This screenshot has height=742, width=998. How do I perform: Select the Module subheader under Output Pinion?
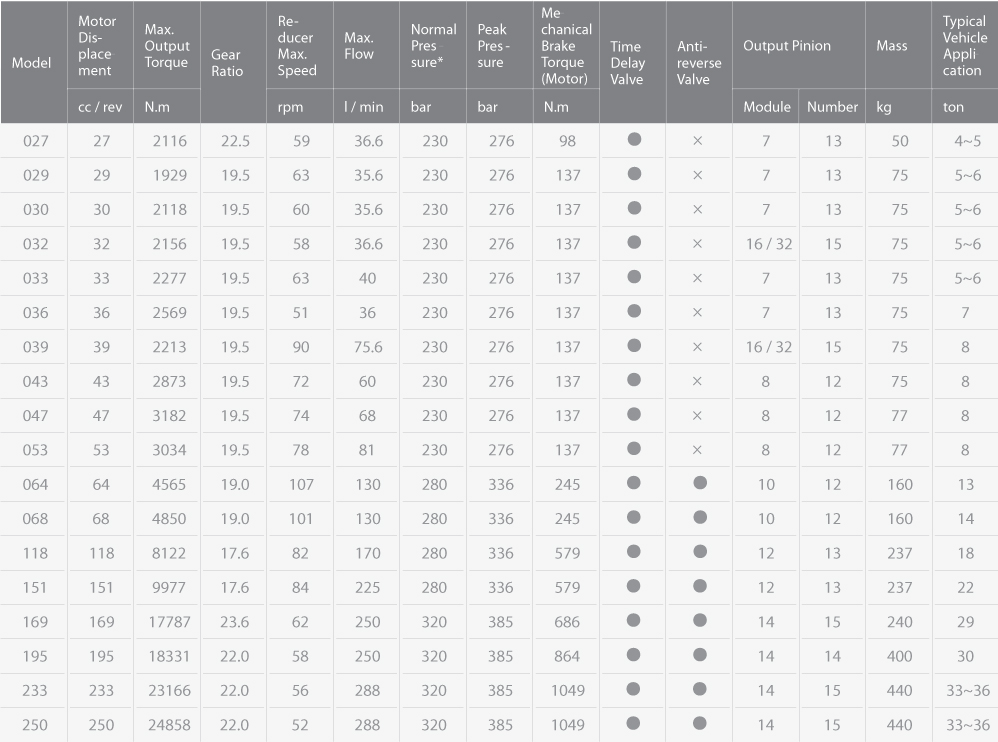[767, 107]
